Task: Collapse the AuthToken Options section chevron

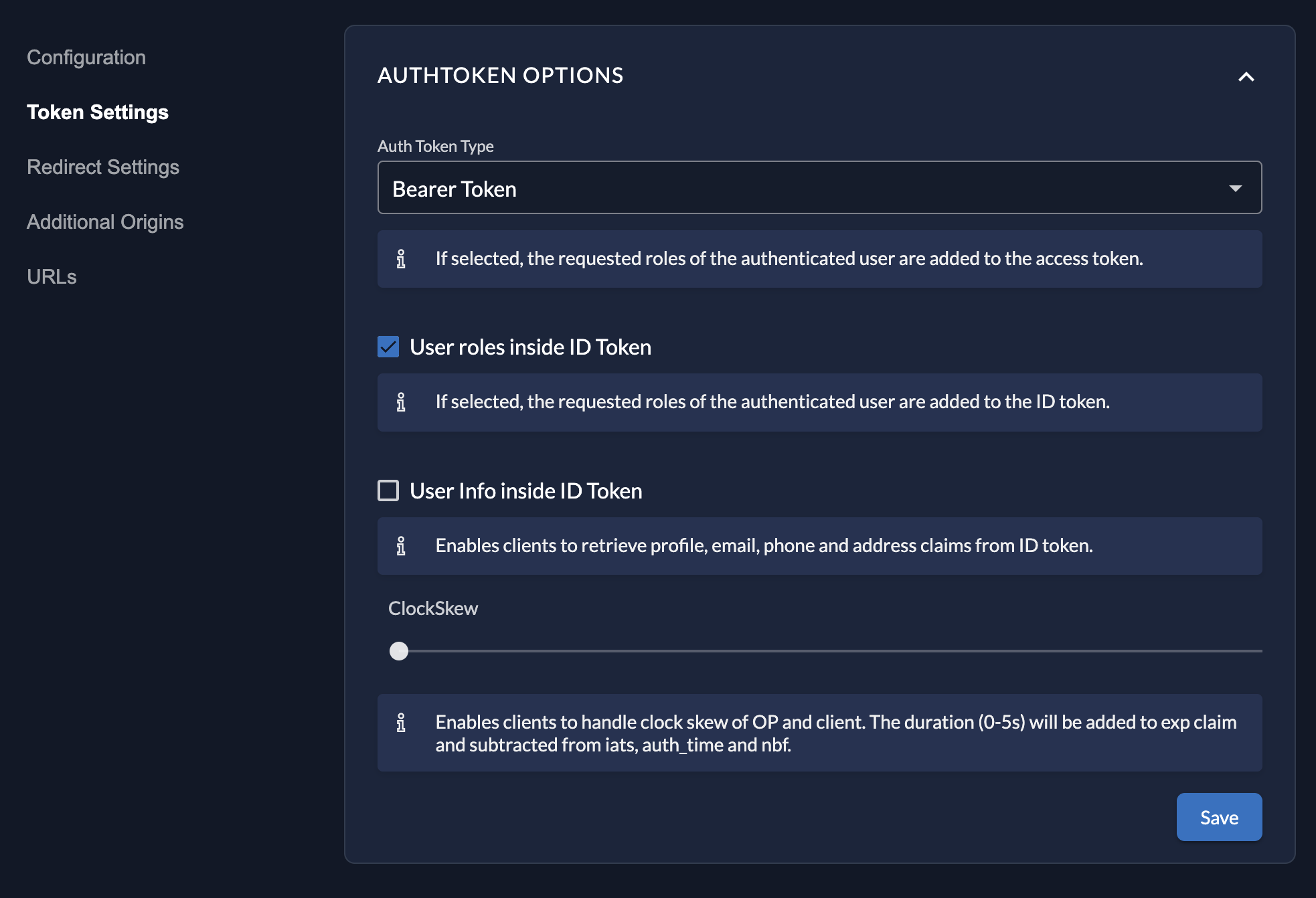Action: click(1246, 77)
